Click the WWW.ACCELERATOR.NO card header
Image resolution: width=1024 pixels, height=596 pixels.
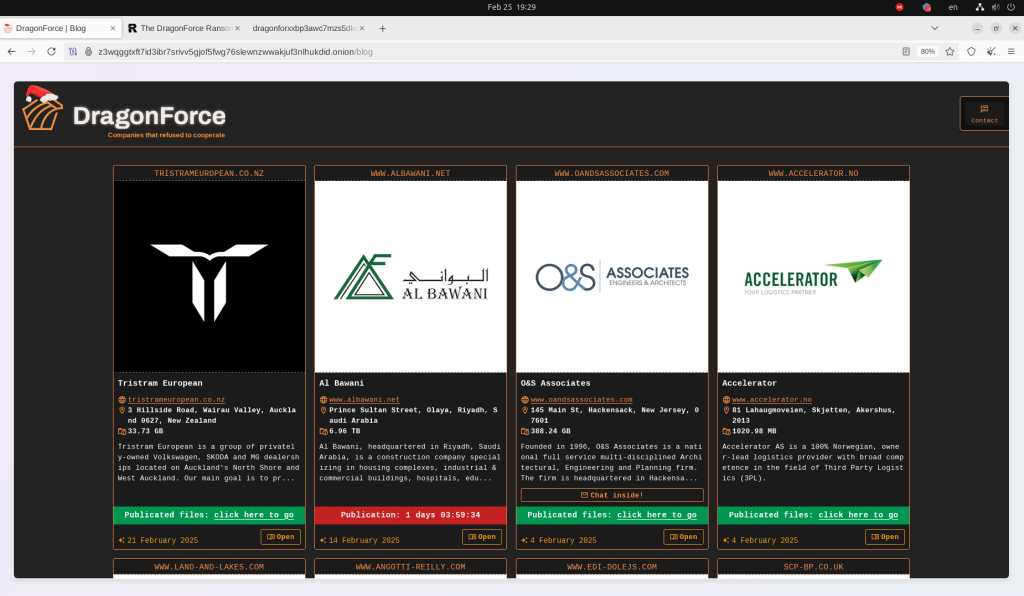click(813, 173)
